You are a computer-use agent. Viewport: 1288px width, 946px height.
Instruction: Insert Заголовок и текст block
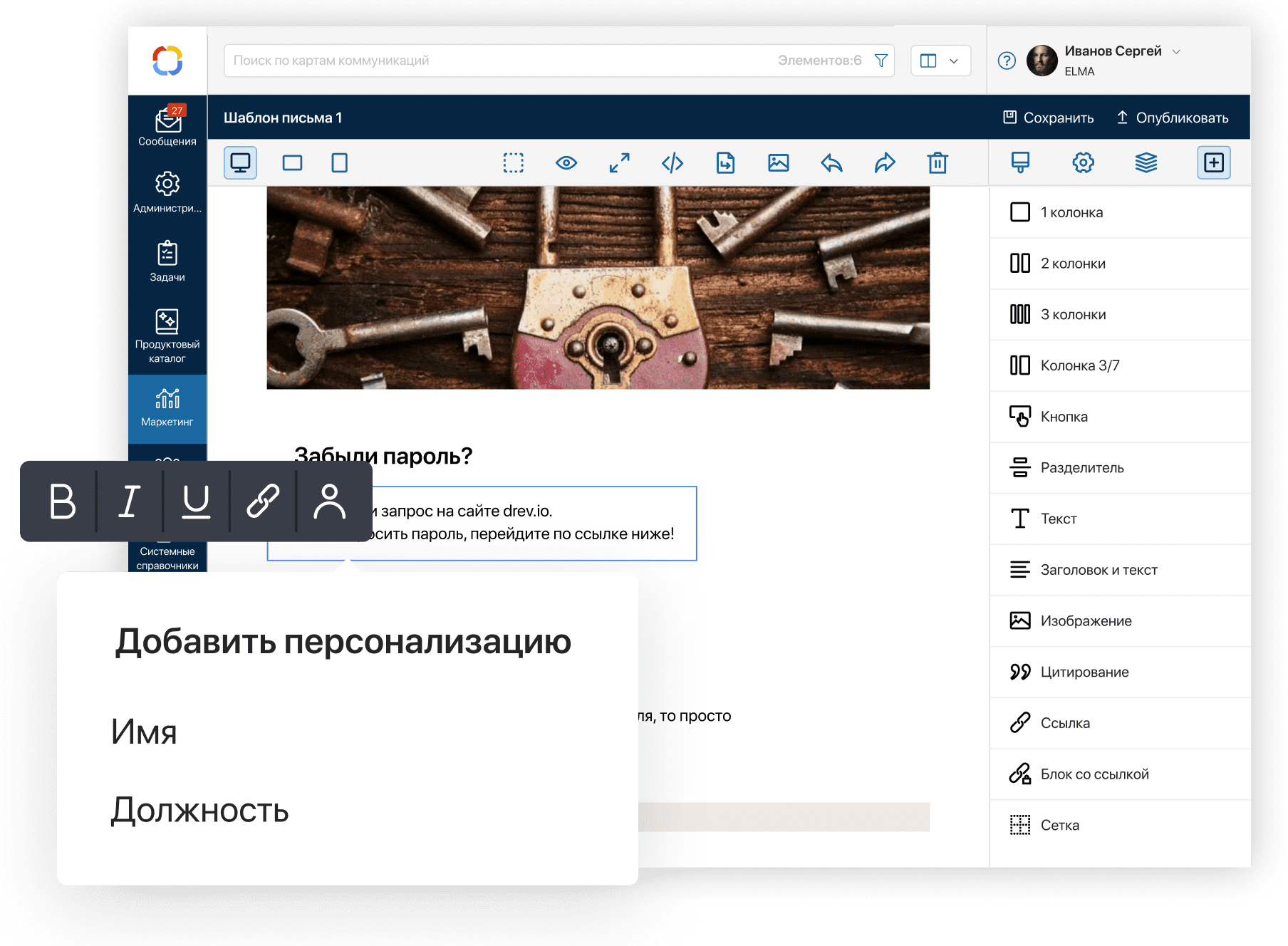1120,570
